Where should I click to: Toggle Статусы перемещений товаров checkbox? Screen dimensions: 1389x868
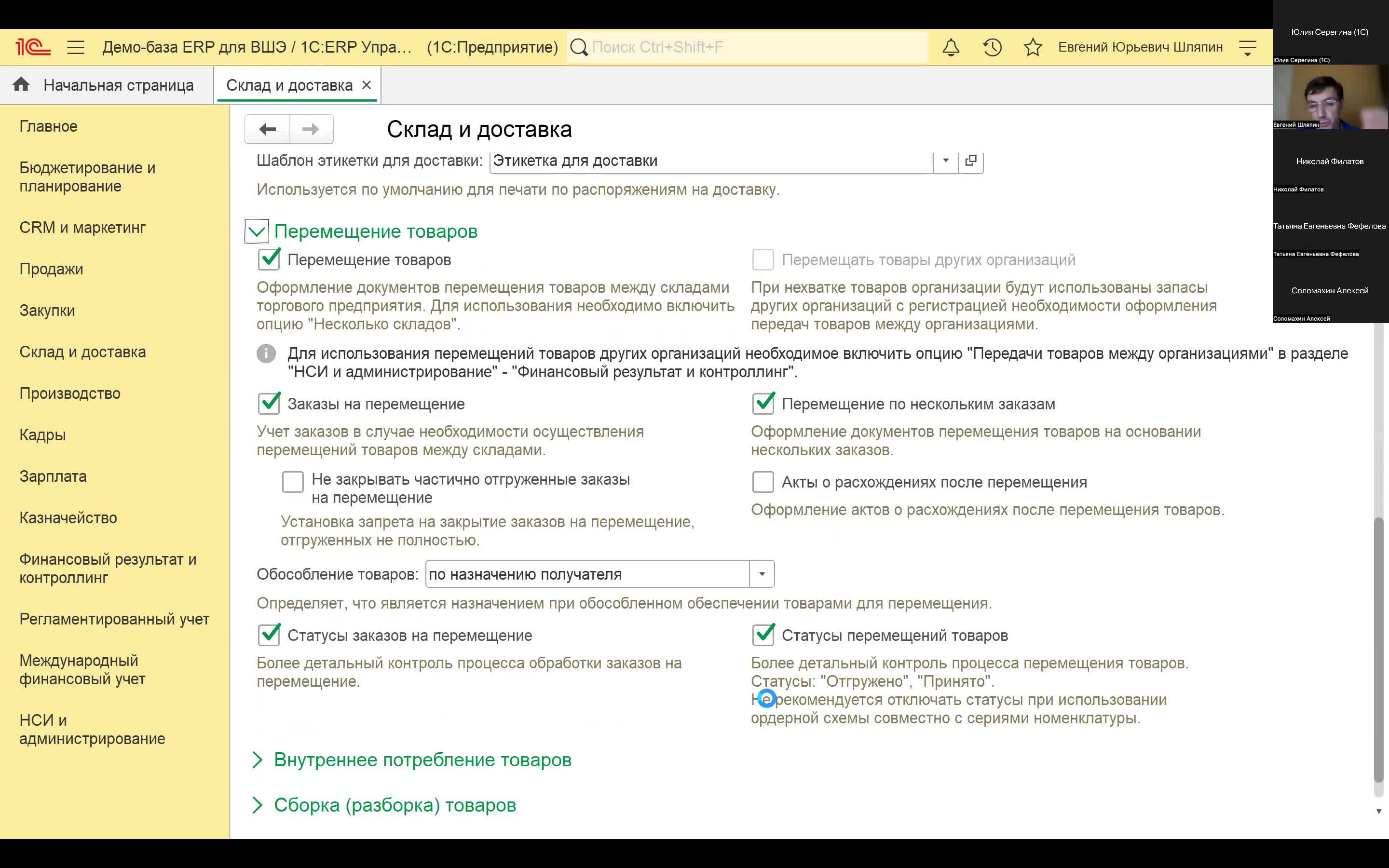tap(763, 635)
